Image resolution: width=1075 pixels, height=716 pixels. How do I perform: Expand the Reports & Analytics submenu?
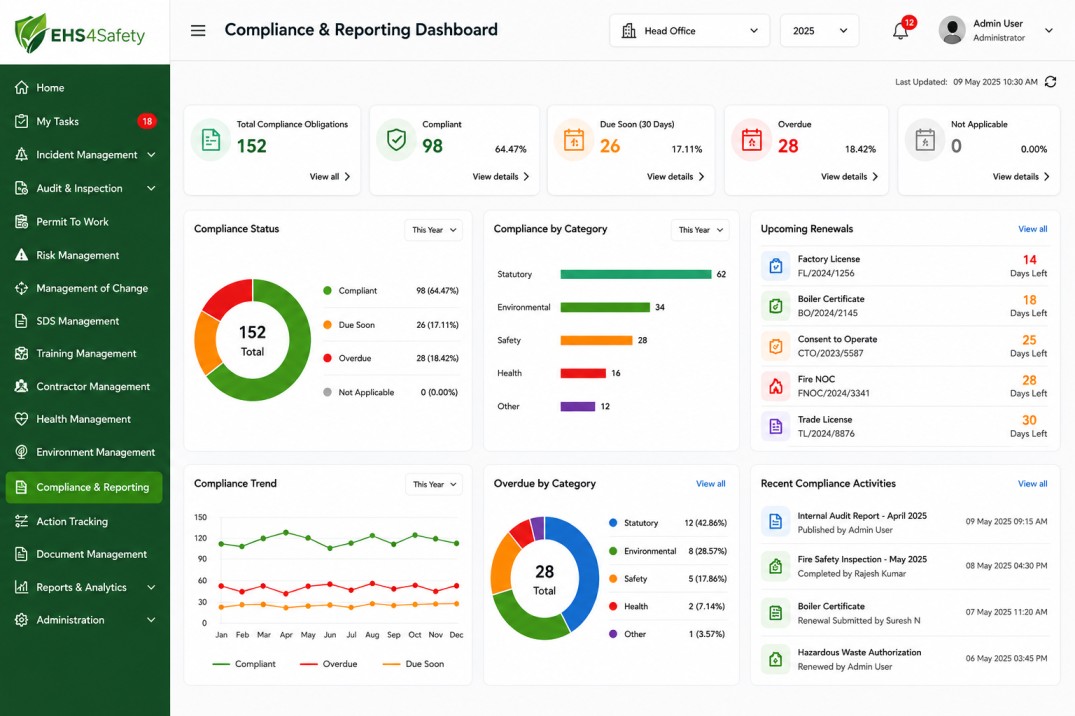click(152, 587)
